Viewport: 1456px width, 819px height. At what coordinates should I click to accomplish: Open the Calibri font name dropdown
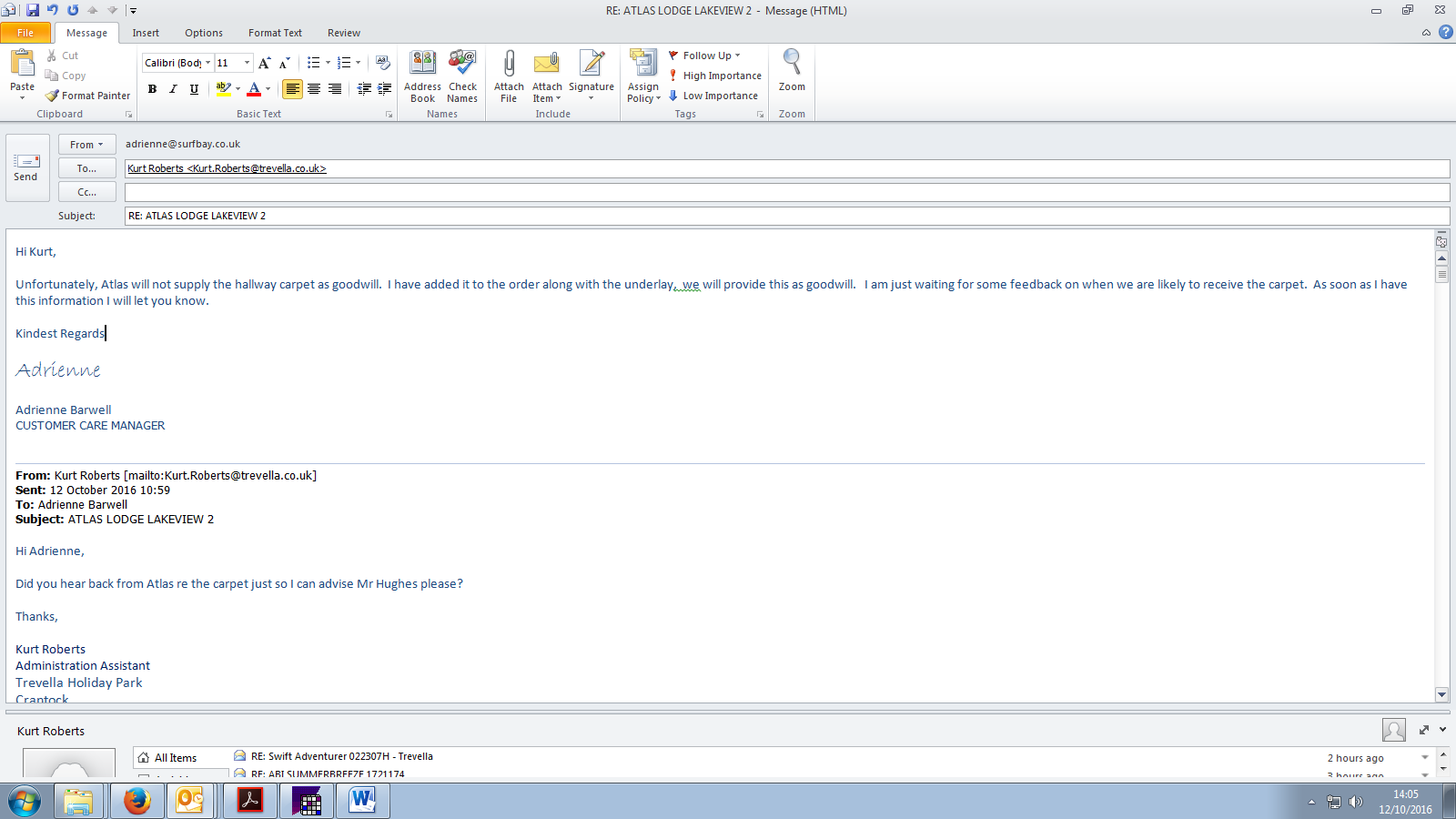[208, 63]
